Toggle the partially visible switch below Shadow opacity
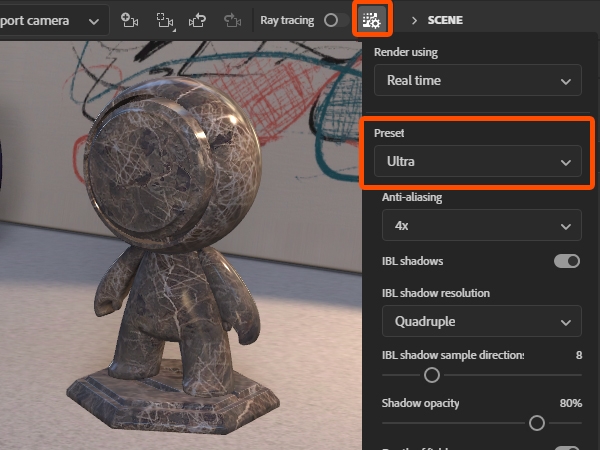600x450 pixels. 567,448
